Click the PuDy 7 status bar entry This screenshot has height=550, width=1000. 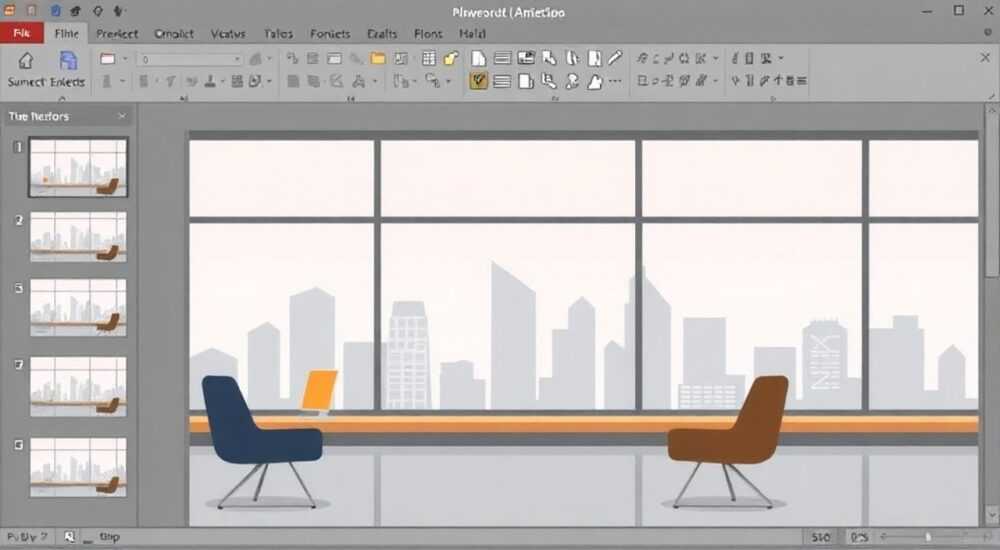click(27, 537)
